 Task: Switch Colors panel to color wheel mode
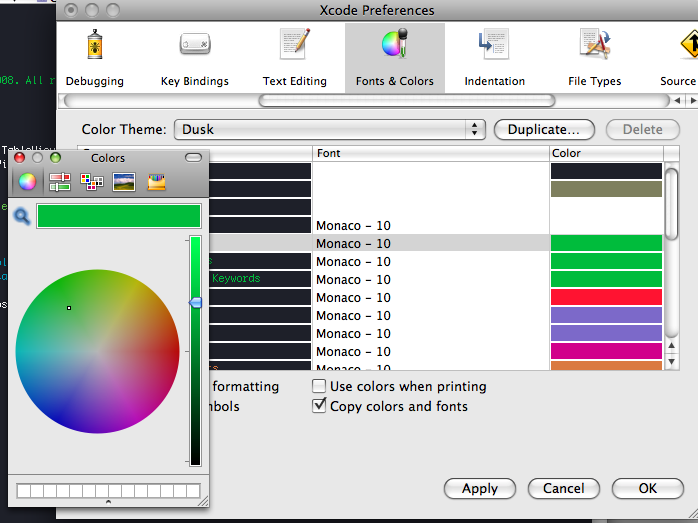click(x=27, y=182)
